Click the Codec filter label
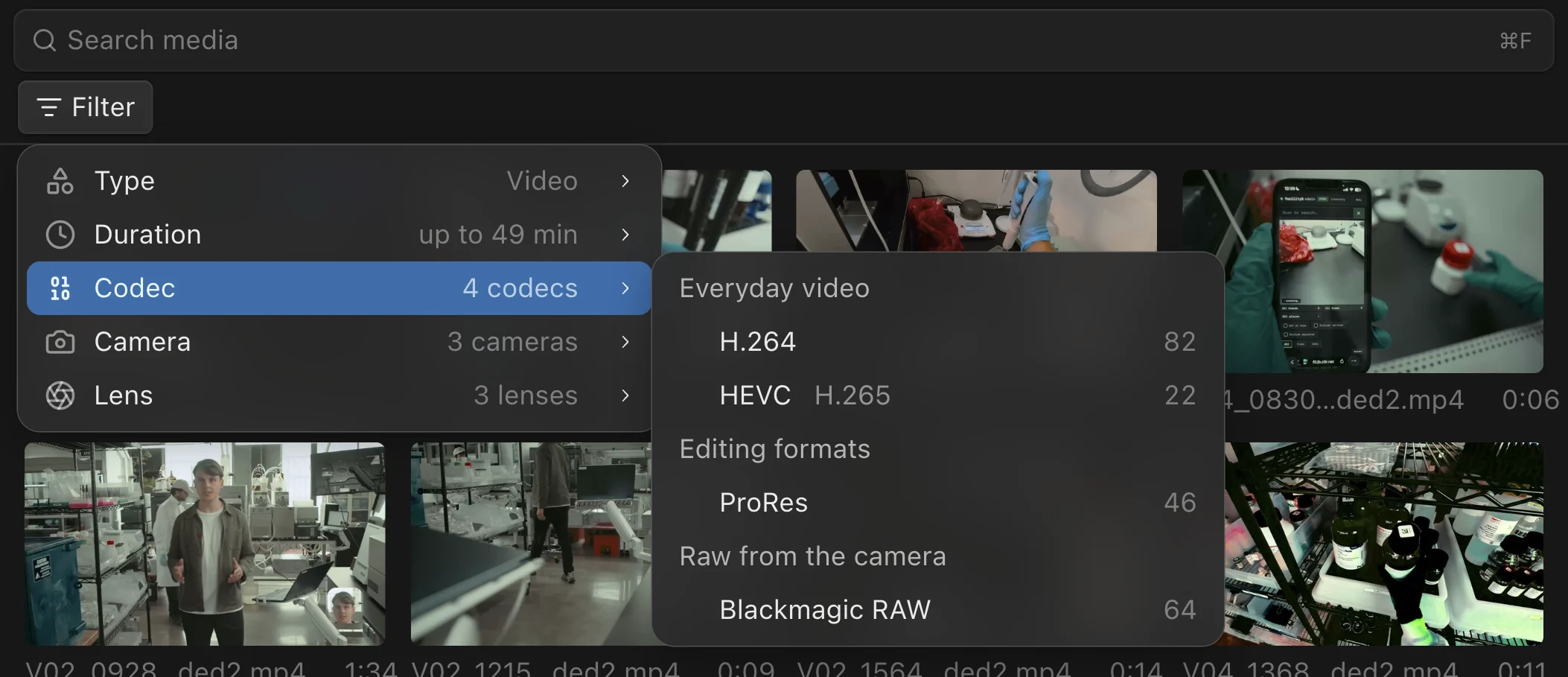This screenshot has height=677, width=1568. [x=135, y=288]
